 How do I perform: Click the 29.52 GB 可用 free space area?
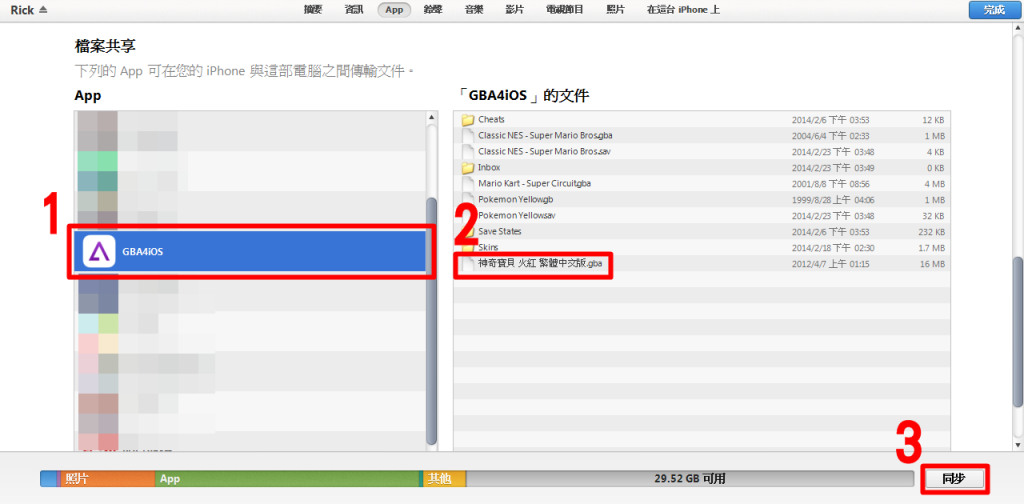[x=690, y=479]
